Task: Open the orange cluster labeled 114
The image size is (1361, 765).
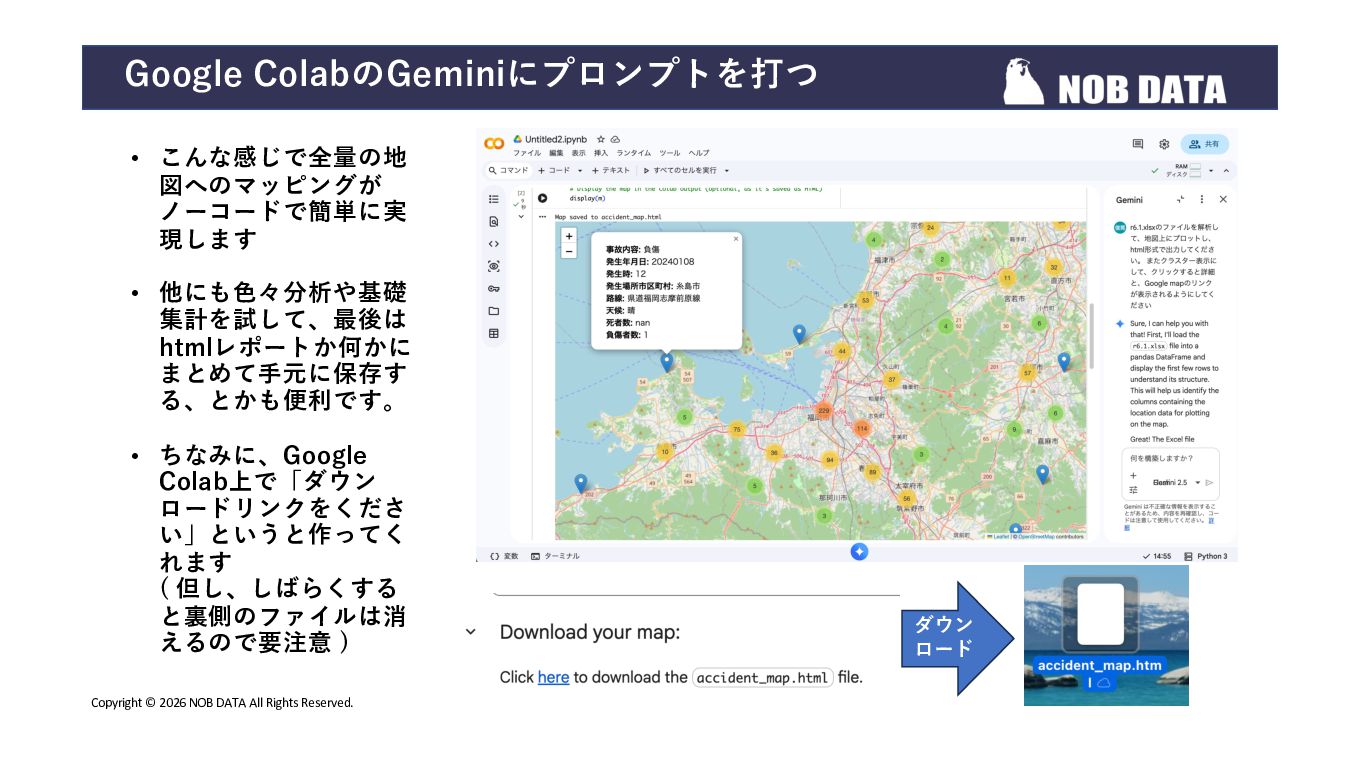Action: click(x=862, y=428)
